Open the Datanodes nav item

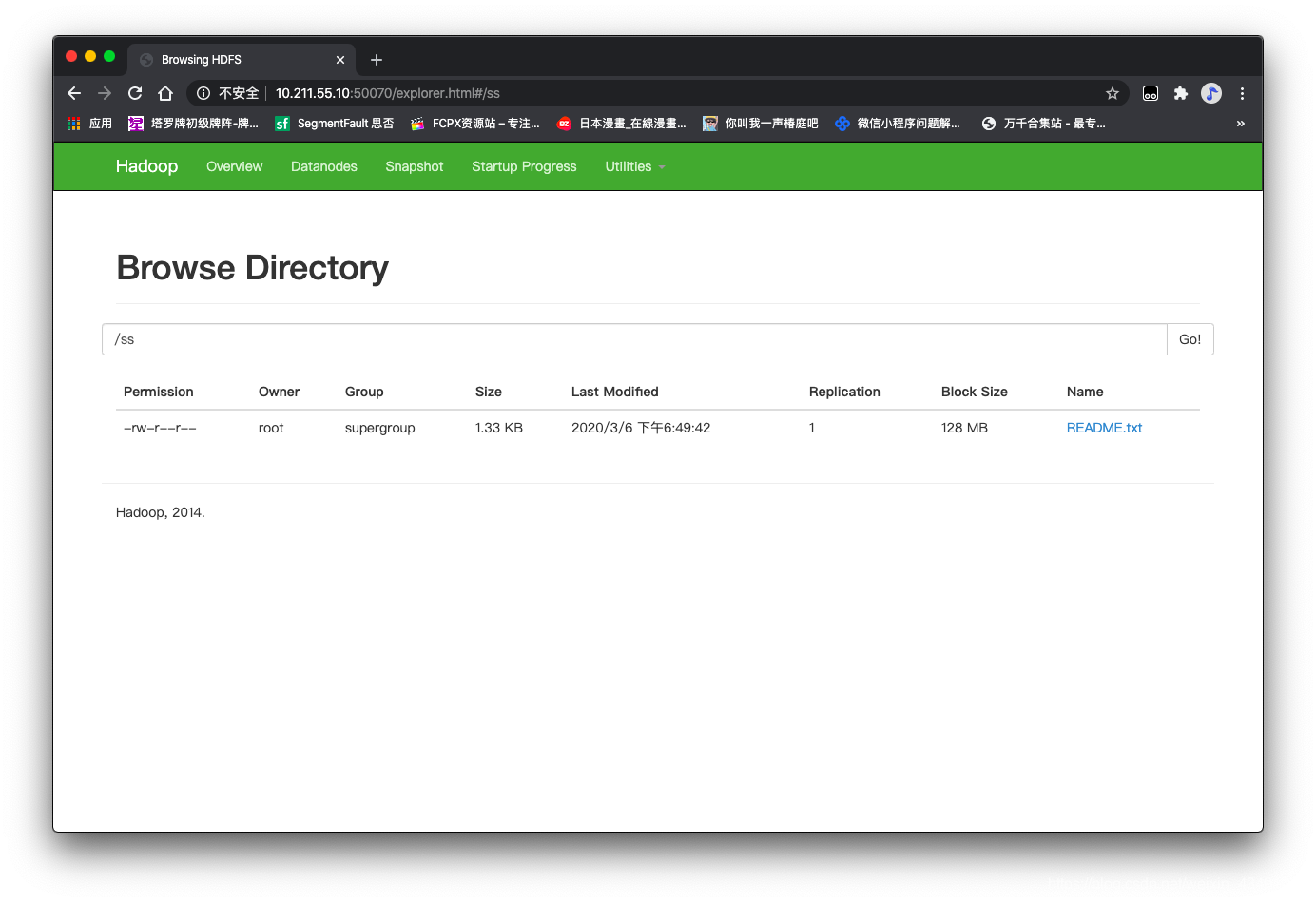pos(324,166)
